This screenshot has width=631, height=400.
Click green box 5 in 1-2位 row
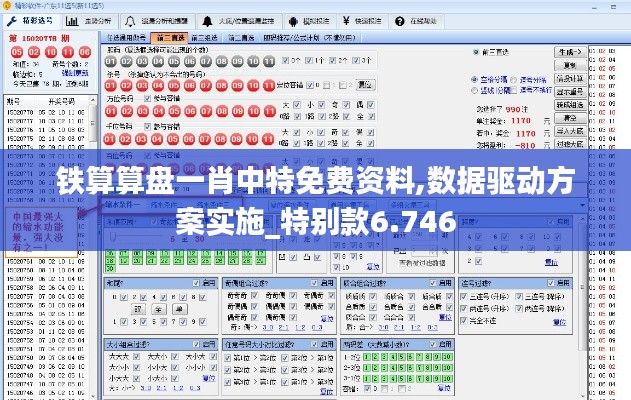tap(402, 357)
